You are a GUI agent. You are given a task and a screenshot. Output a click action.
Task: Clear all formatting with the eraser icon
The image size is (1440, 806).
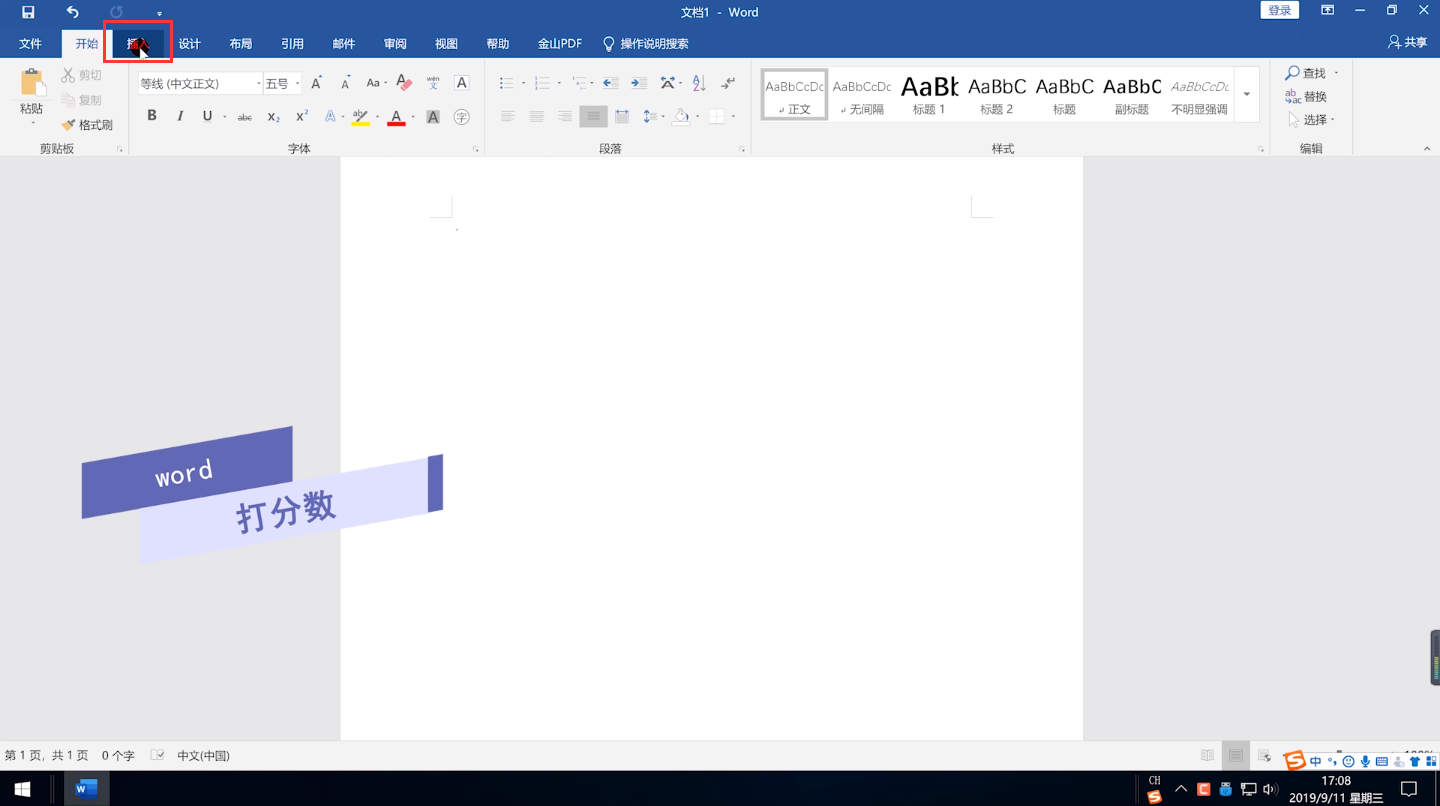[x=404, y=84]
